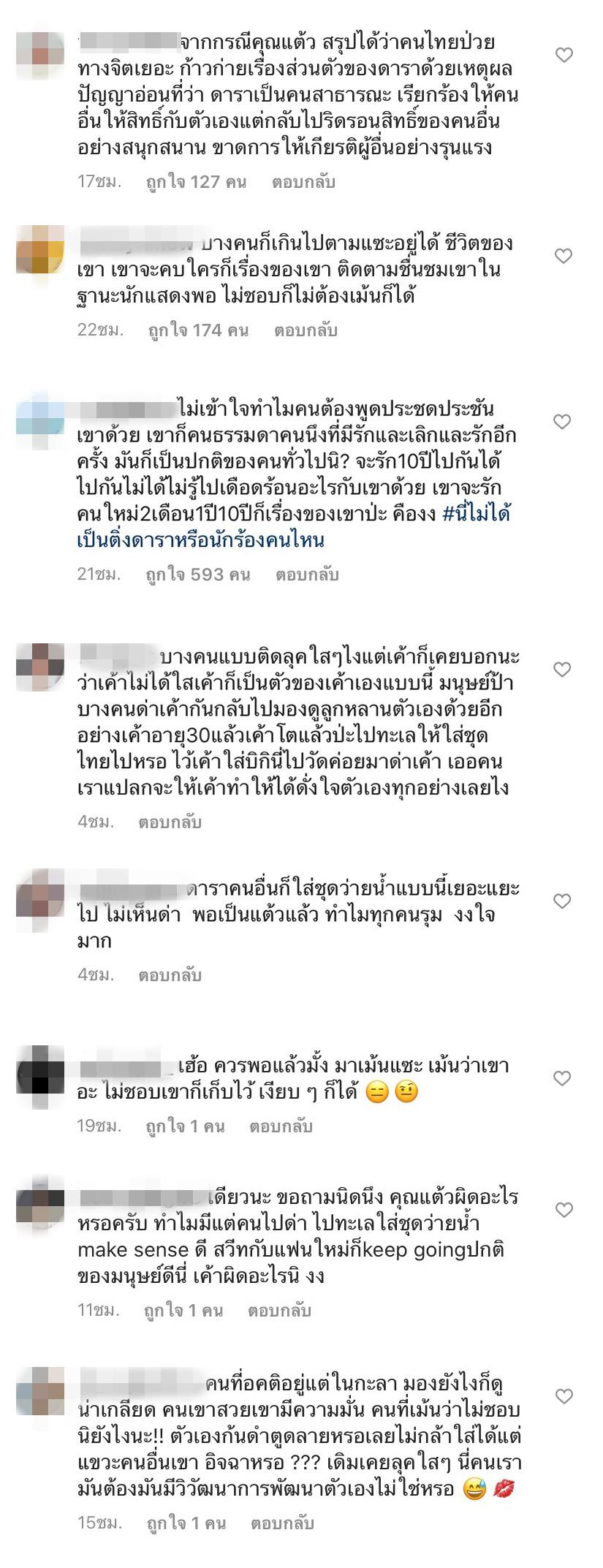Heart the 4-hour-old comment about the bikini
The image size is (603, 1568).
[564, 670]
